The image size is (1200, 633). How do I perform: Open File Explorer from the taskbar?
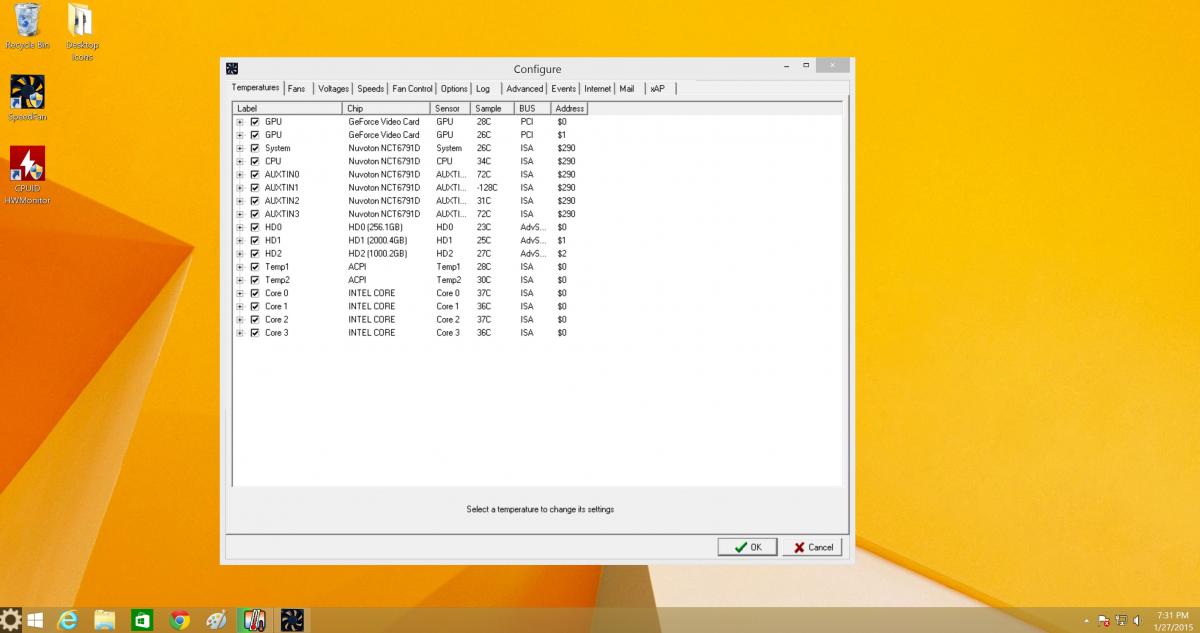click(x=105, y=620)
